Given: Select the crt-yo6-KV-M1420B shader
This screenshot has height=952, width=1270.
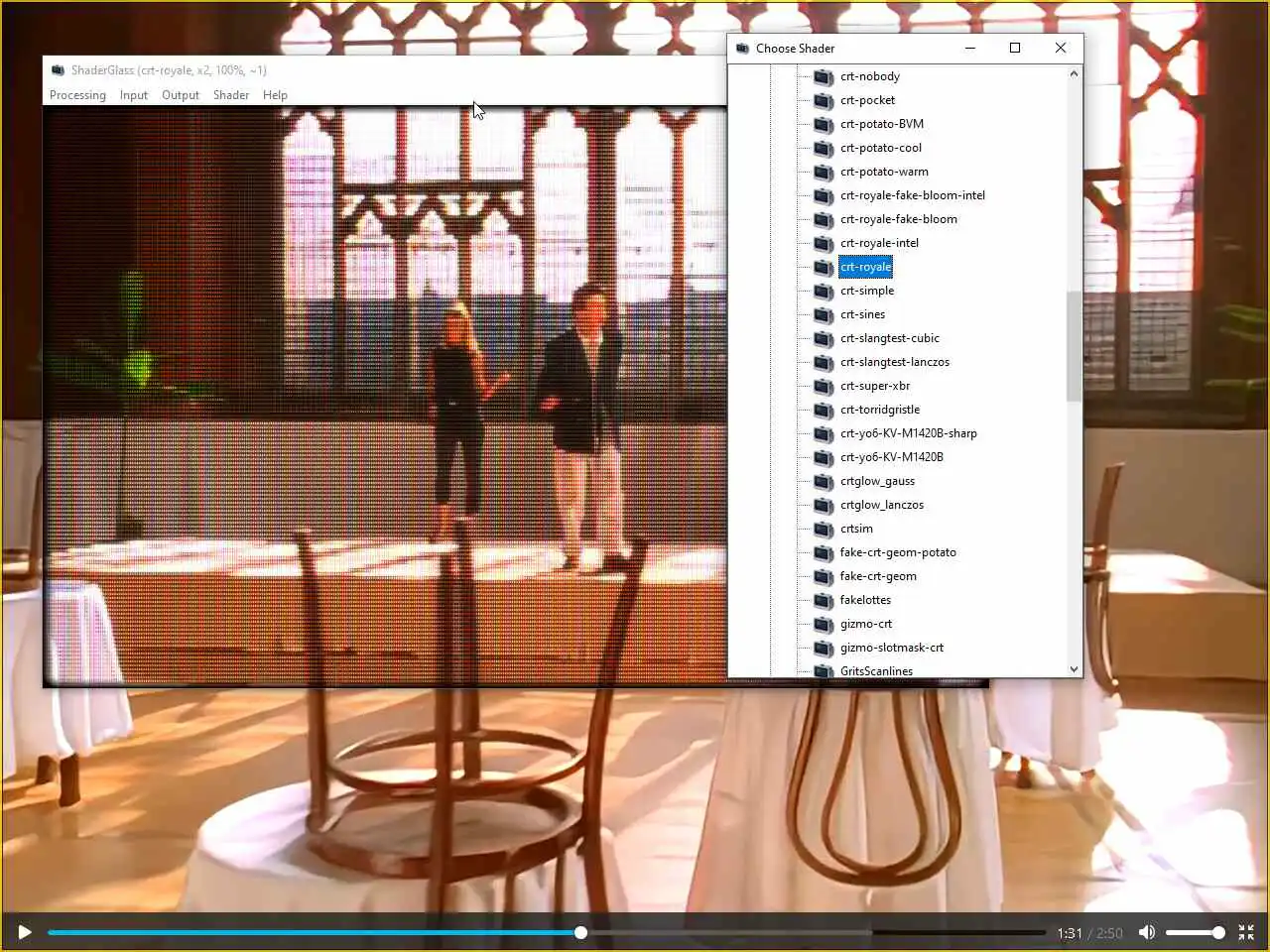Looking at the screenshot, I should [891, 457].
